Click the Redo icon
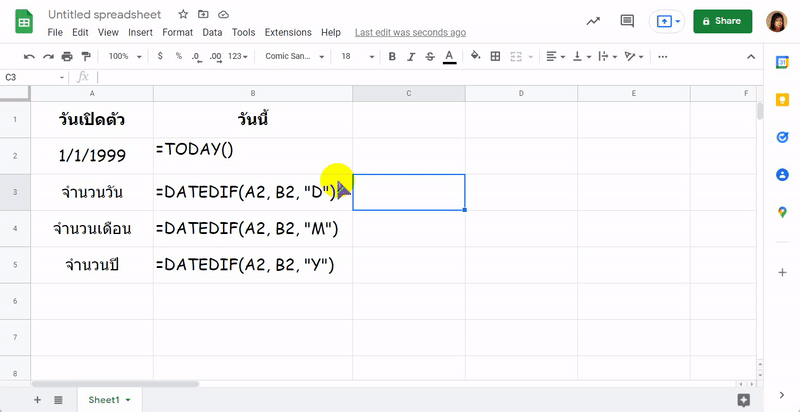This screenshot has height=412, width=800. [x=48, y=57]
